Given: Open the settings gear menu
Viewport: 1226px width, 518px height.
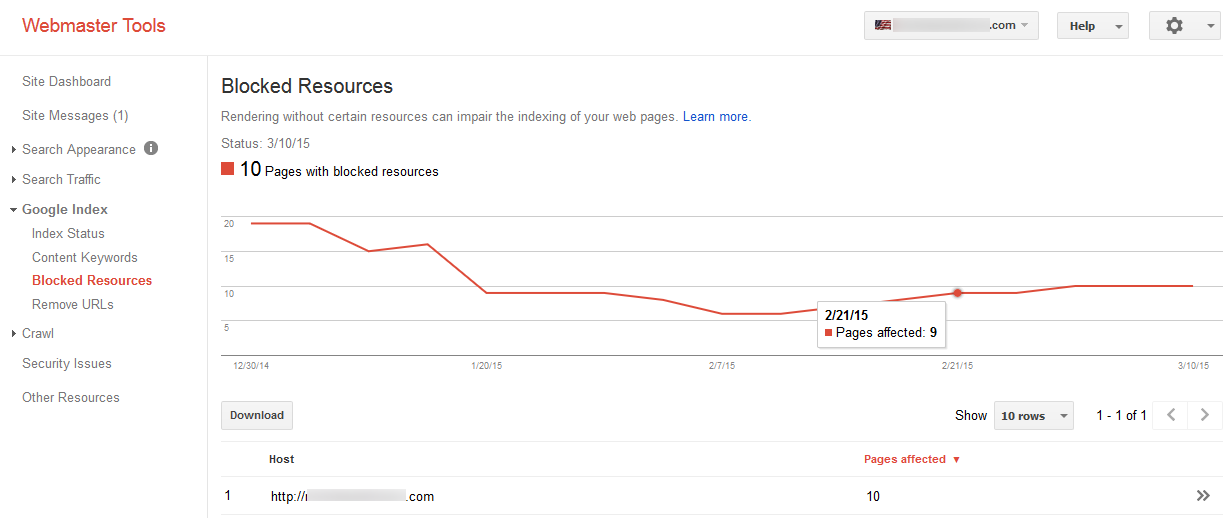Looking at the screenshot, I should tap(1182, 26).
